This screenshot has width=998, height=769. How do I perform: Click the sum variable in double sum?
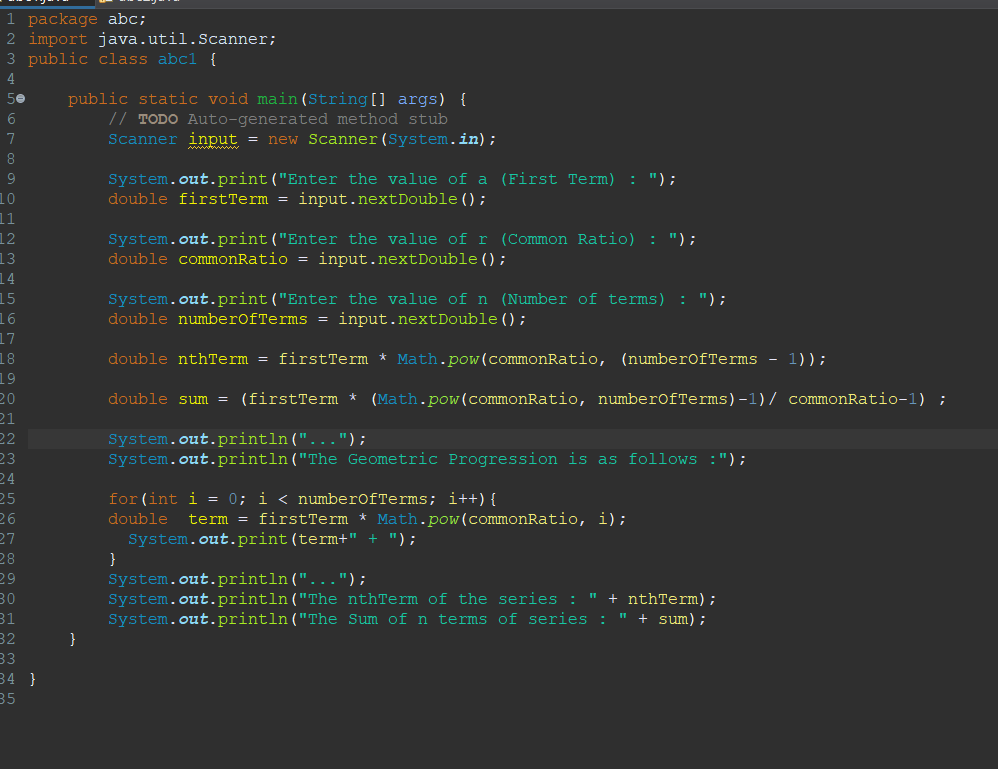pyautogui.click(x=193, y=399)
